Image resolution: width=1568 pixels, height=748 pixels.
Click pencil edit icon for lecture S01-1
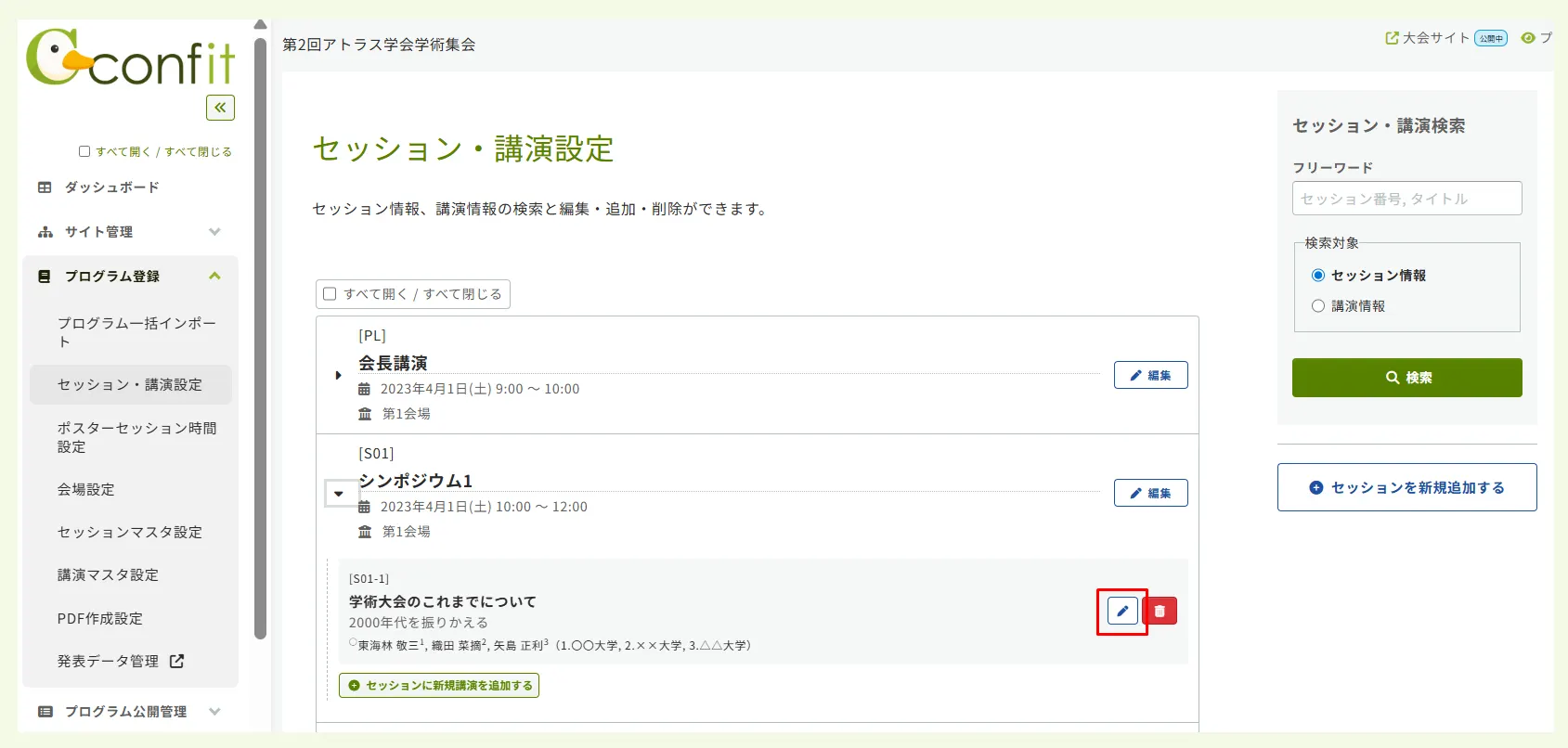(x=1122, y=611)
